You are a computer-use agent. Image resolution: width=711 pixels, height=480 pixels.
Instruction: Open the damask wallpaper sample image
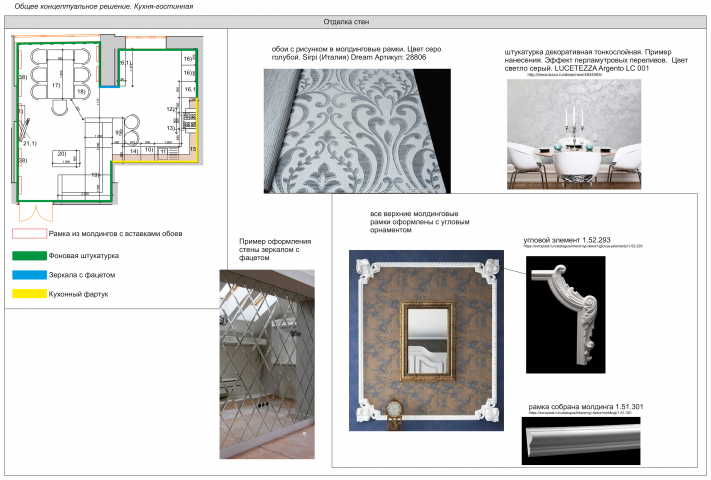(x=357, y=131)
